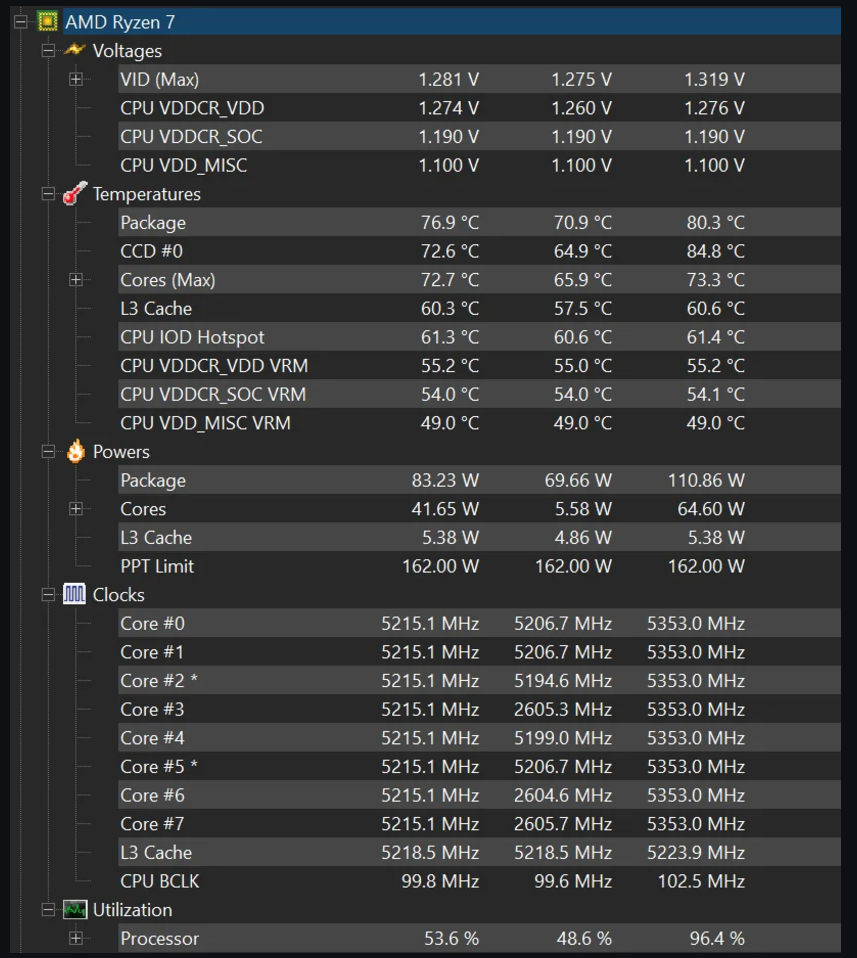Select the AMD Ryzen 7 label
The width and height of the screenshot is (857, 958).
coord(120,22)
